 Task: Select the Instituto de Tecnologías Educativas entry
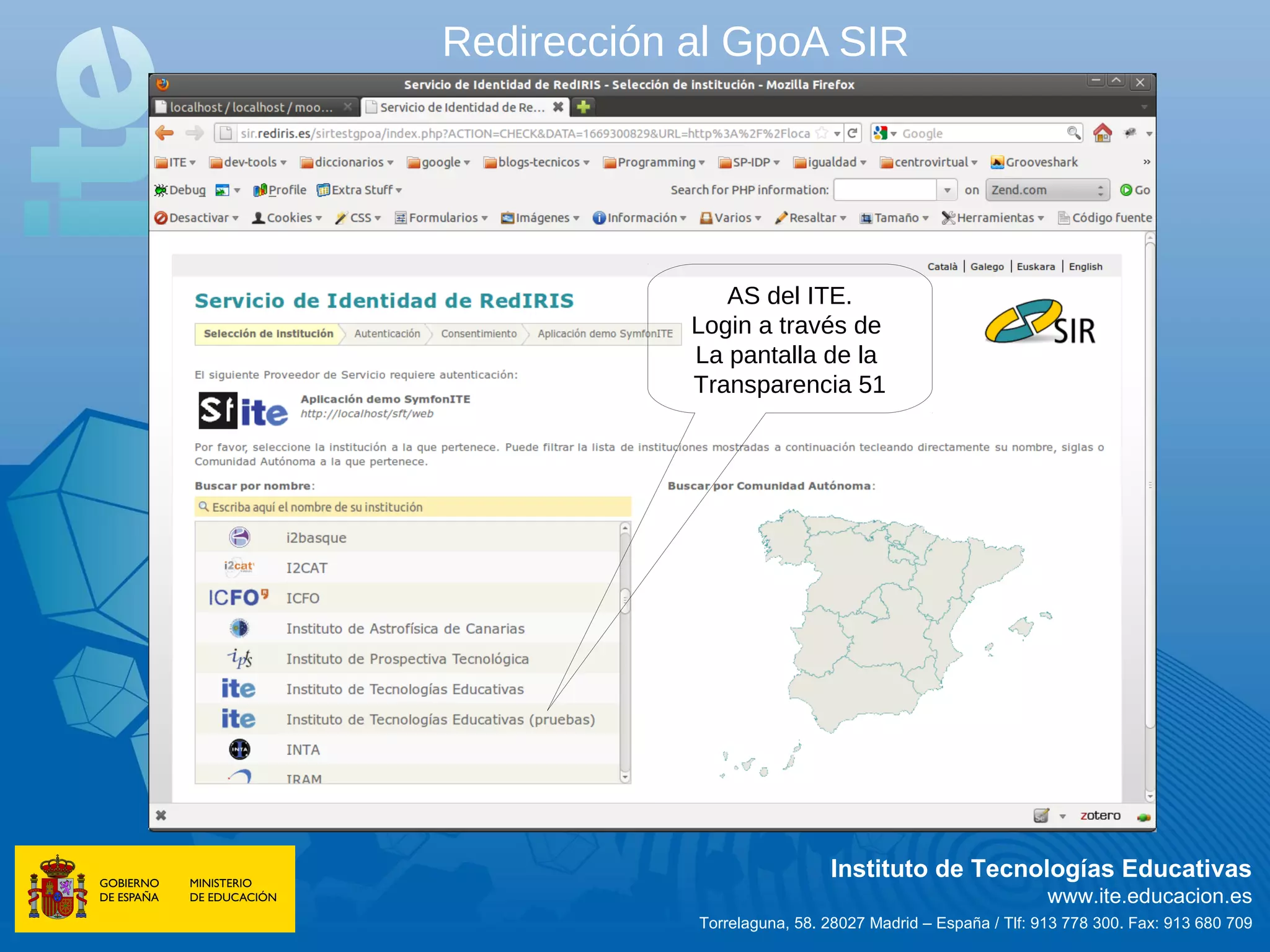pyautogui.click(x=407, y=689)
